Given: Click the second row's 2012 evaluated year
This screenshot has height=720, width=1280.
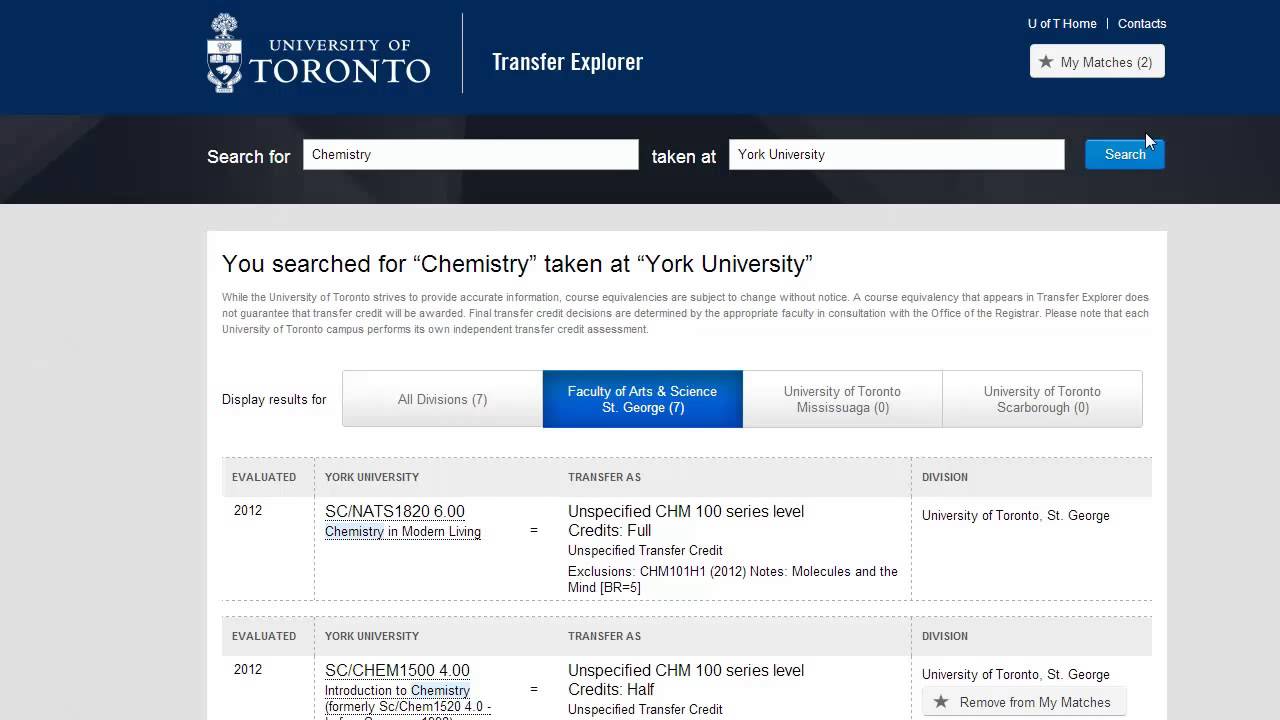Looking at the screenshot, I should click(x=248, y=670).
